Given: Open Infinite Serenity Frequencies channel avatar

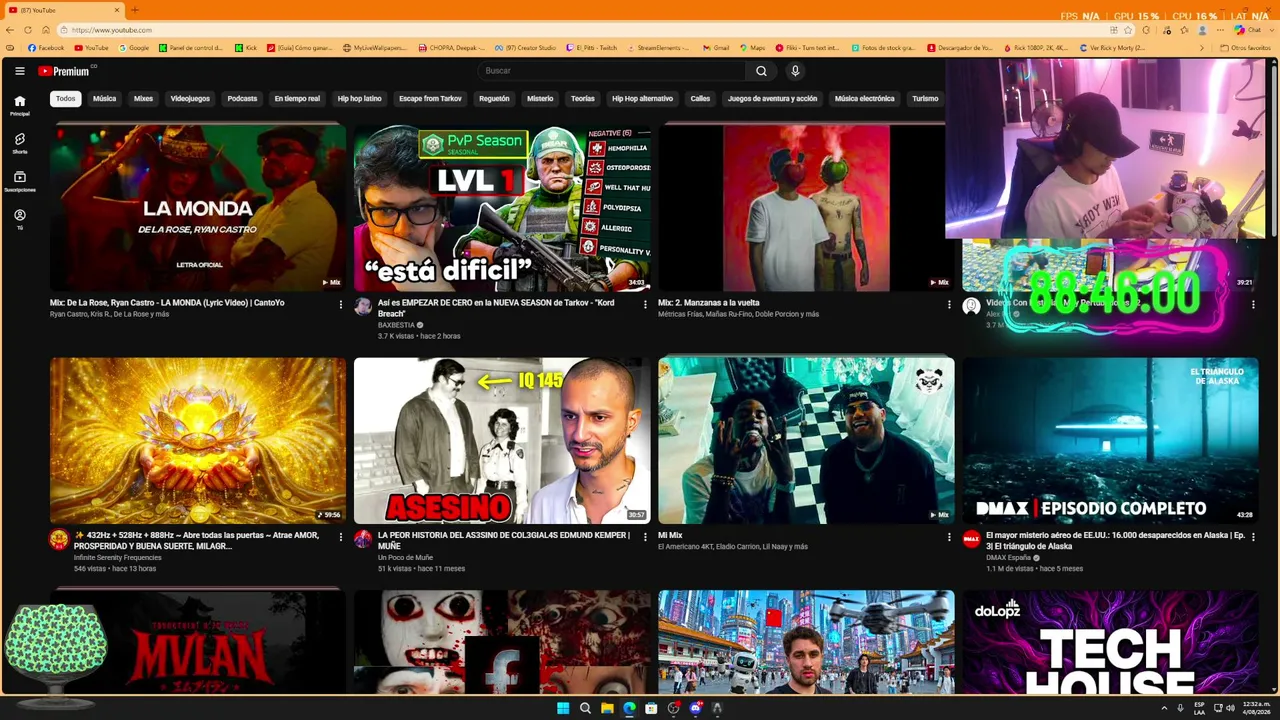Looking at the screenshot, I should click(59, 539).
